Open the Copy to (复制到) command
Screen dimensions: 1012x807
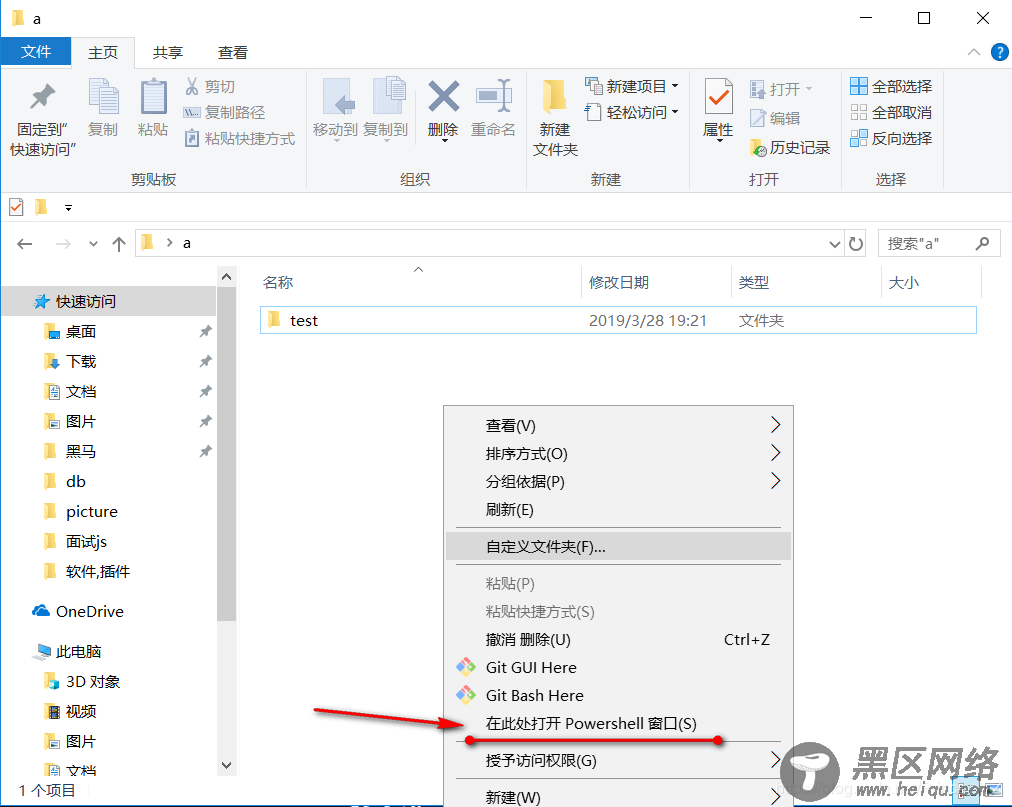pyautogui.click(x=385, y=108)
